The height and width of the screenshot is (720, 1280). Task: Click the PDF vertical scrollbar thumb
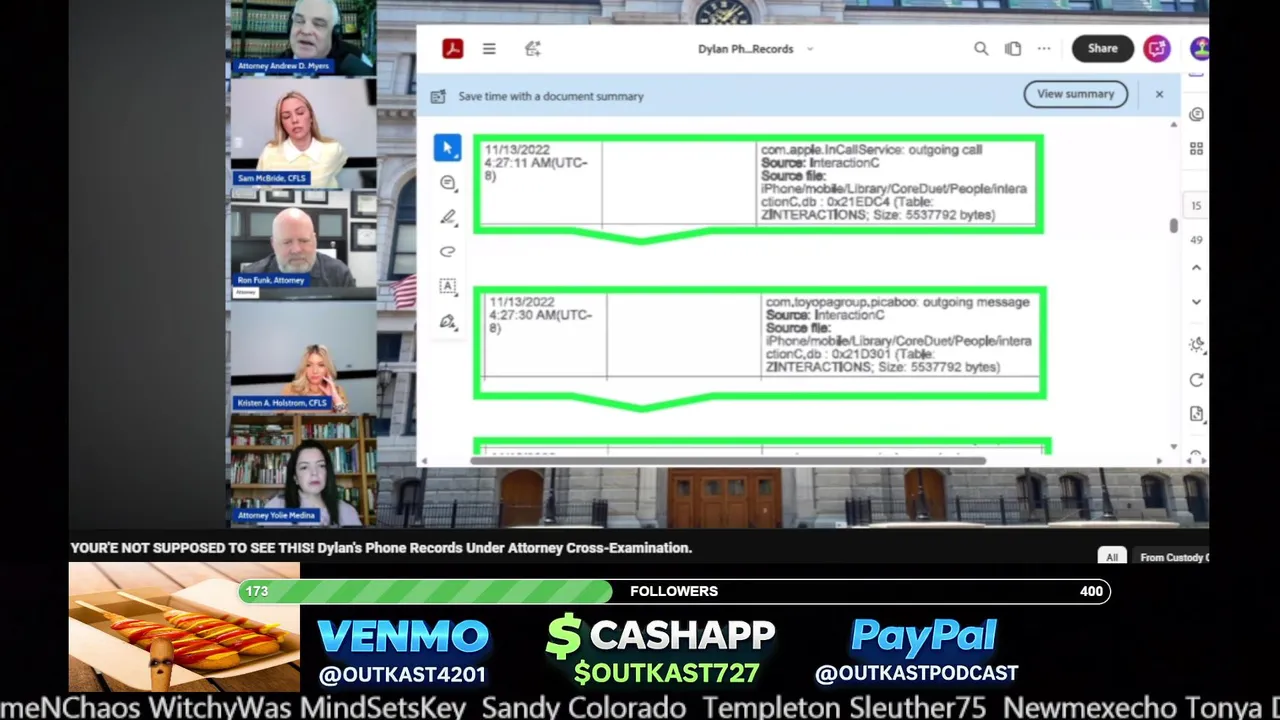(1174, 226)
